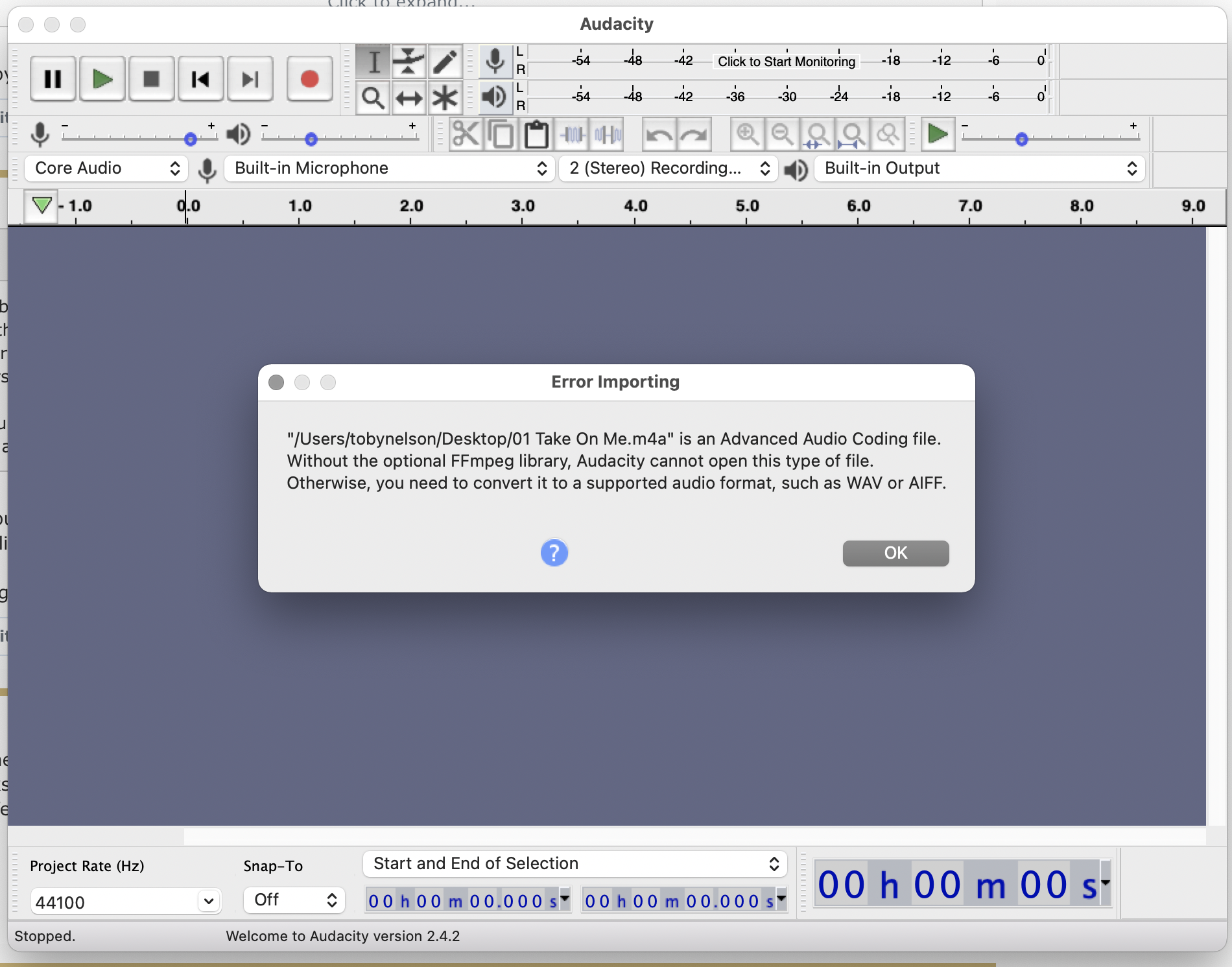Open the Built-in Output device dropdown
1232x967 pixels.
980,169
